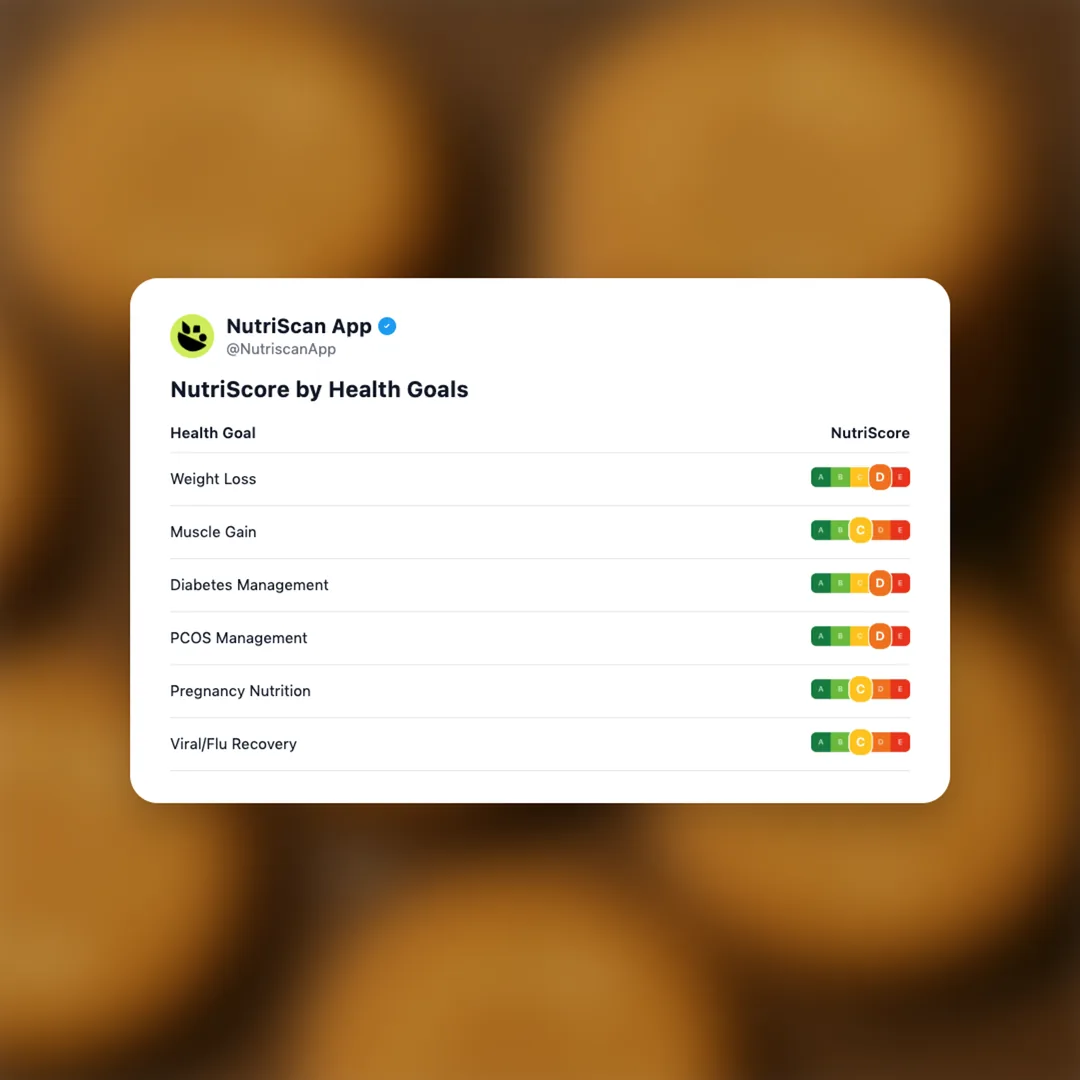This screenshot has height=1080, width=1080.
Task: Click the NutriScore by Health Goals title
Action: (x=319, y=389)
